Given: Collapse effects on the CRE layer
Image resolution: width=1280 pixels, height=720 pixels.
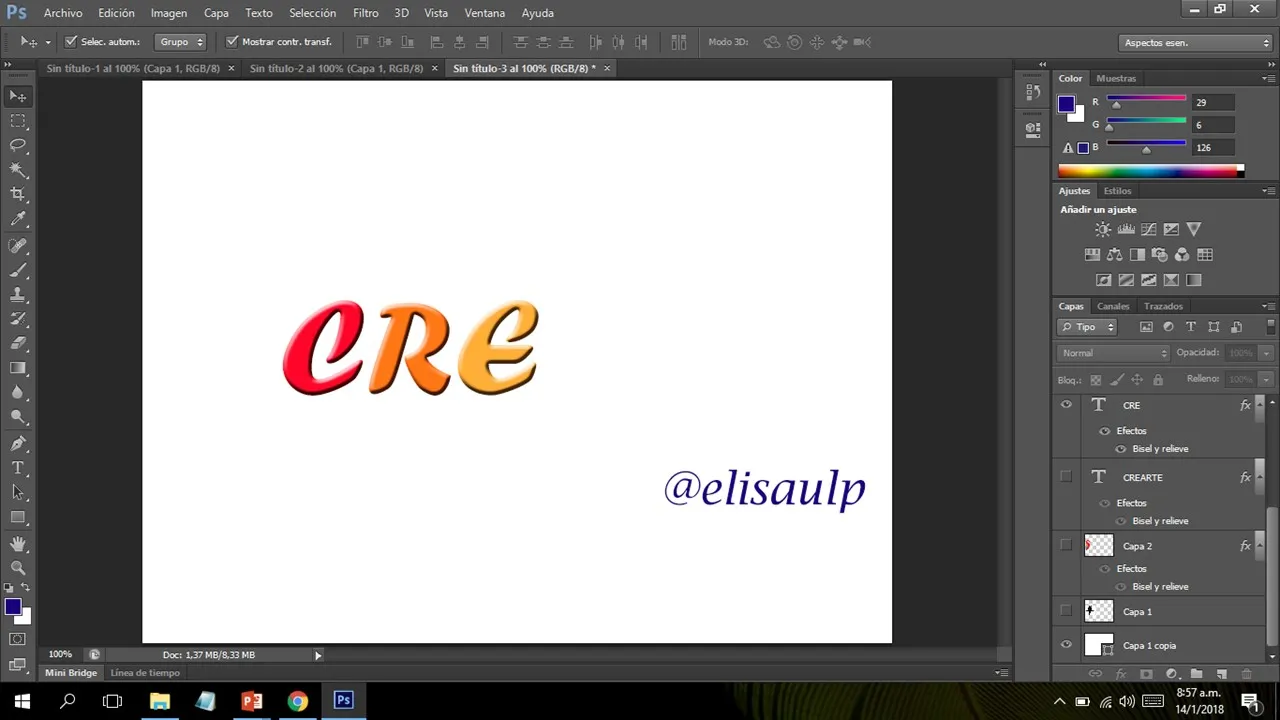Looking at the screenshot, I should (1259, 405).
